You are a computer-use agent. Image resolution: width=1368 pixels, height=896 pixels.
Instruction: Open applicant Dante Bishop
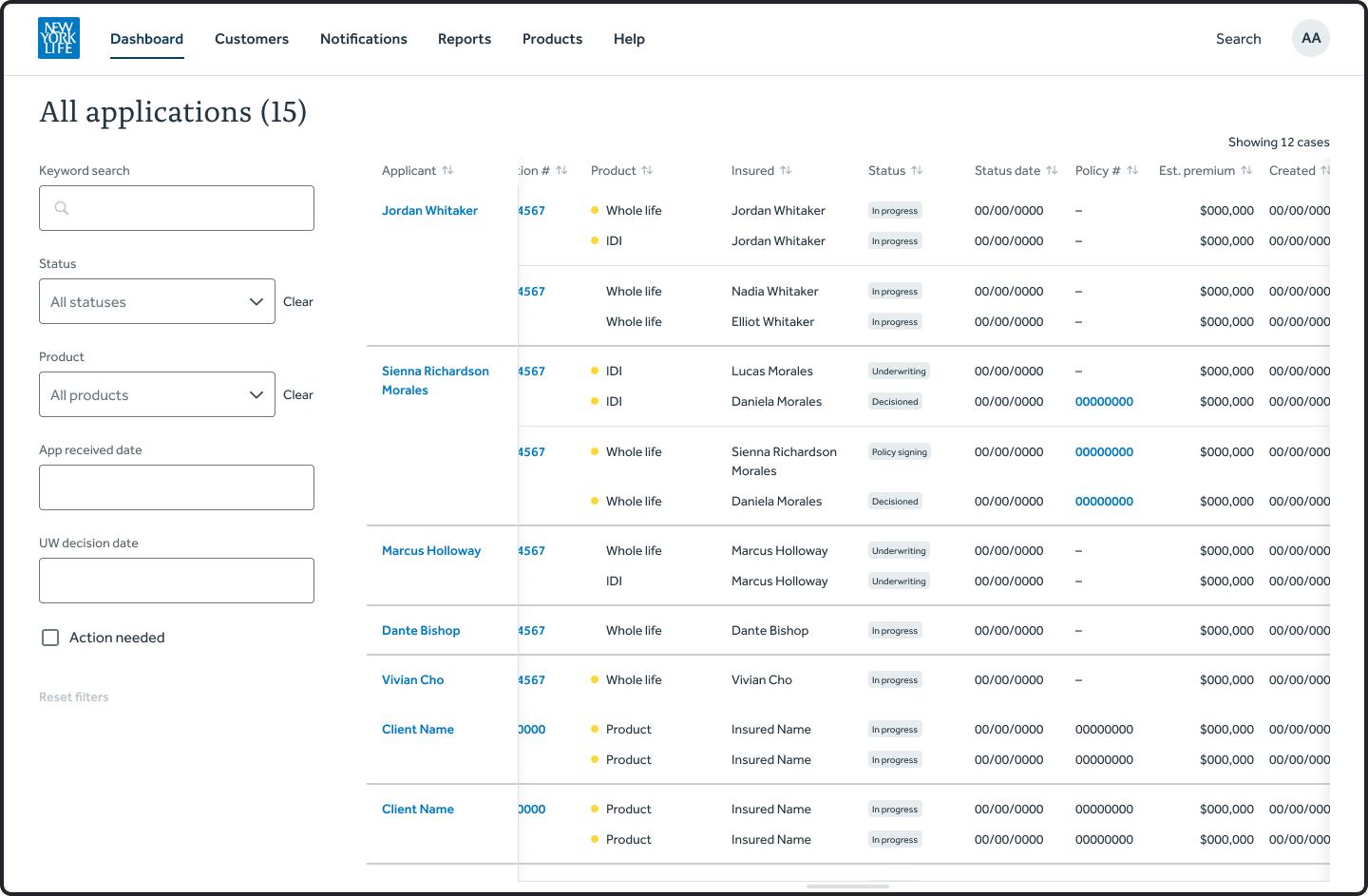click(x=421, y=631)
